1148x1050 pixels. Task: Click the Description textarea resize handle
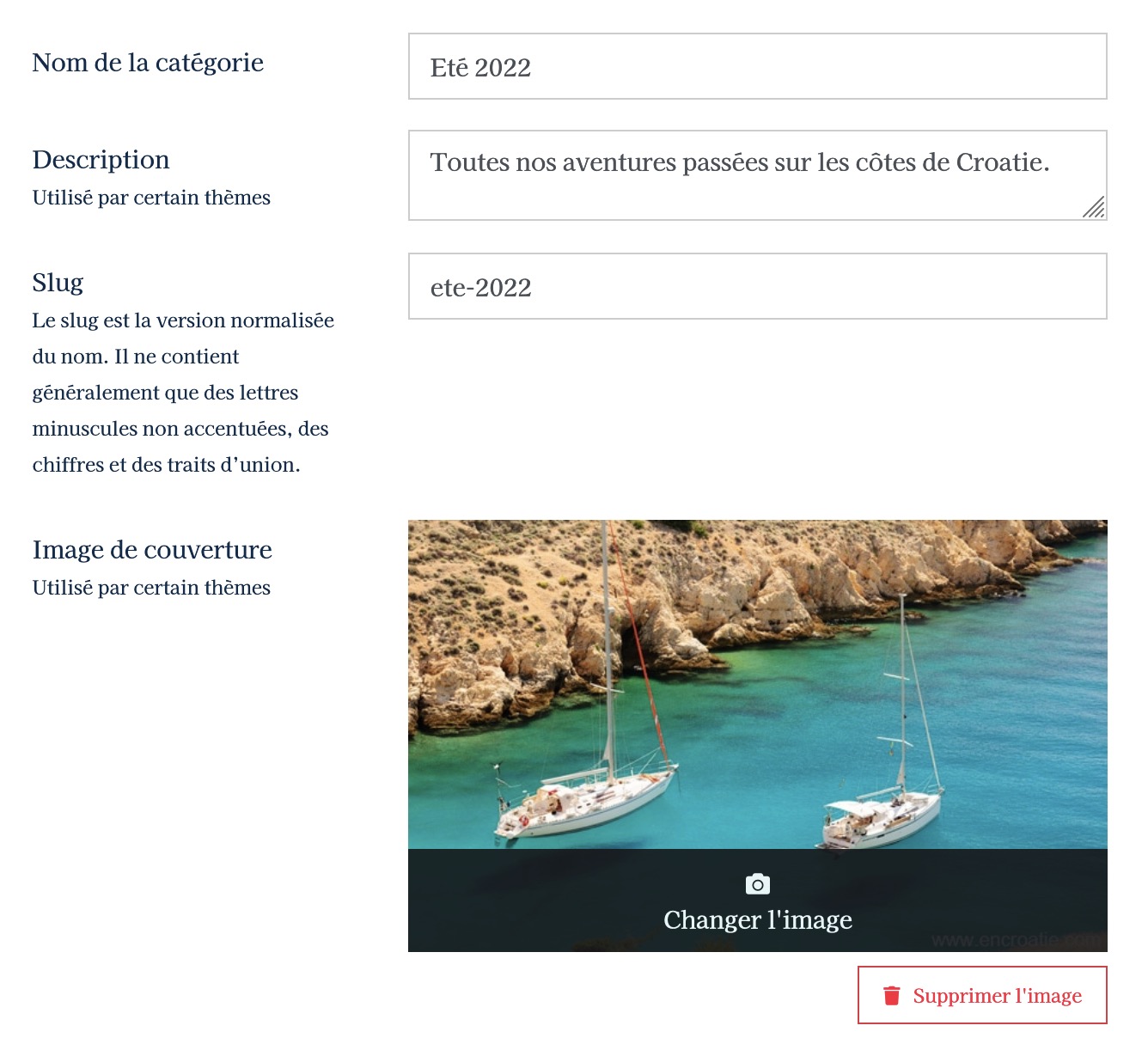coord(1093,207)
